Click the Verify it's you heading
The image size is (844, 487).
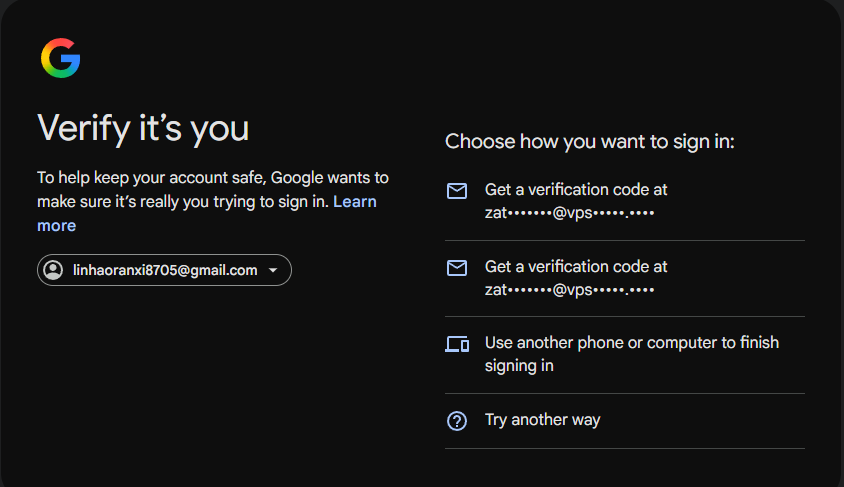tap(143, 129)
